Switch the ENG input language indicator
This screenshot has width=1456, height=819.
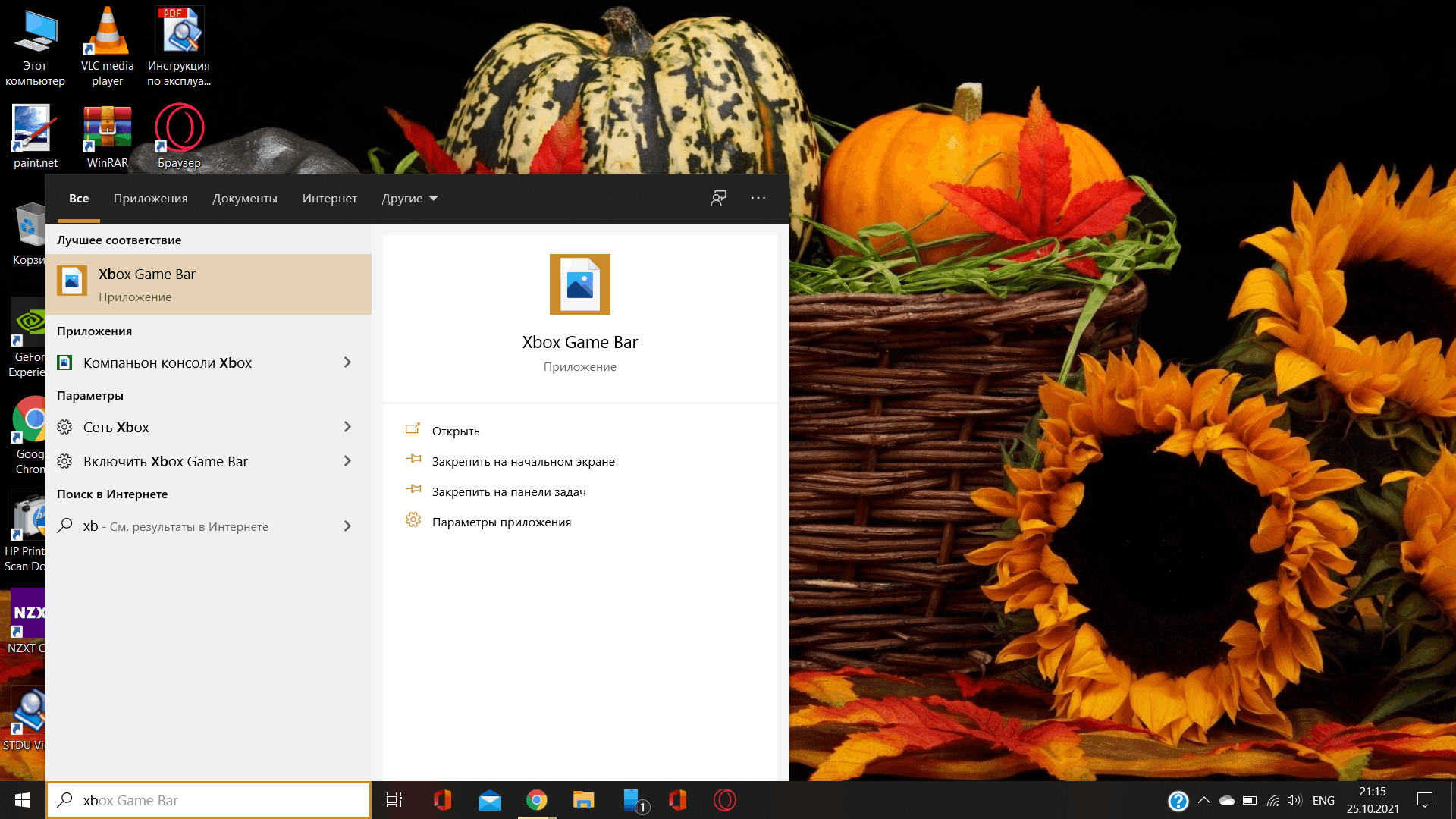click(x=1323, y=801)
